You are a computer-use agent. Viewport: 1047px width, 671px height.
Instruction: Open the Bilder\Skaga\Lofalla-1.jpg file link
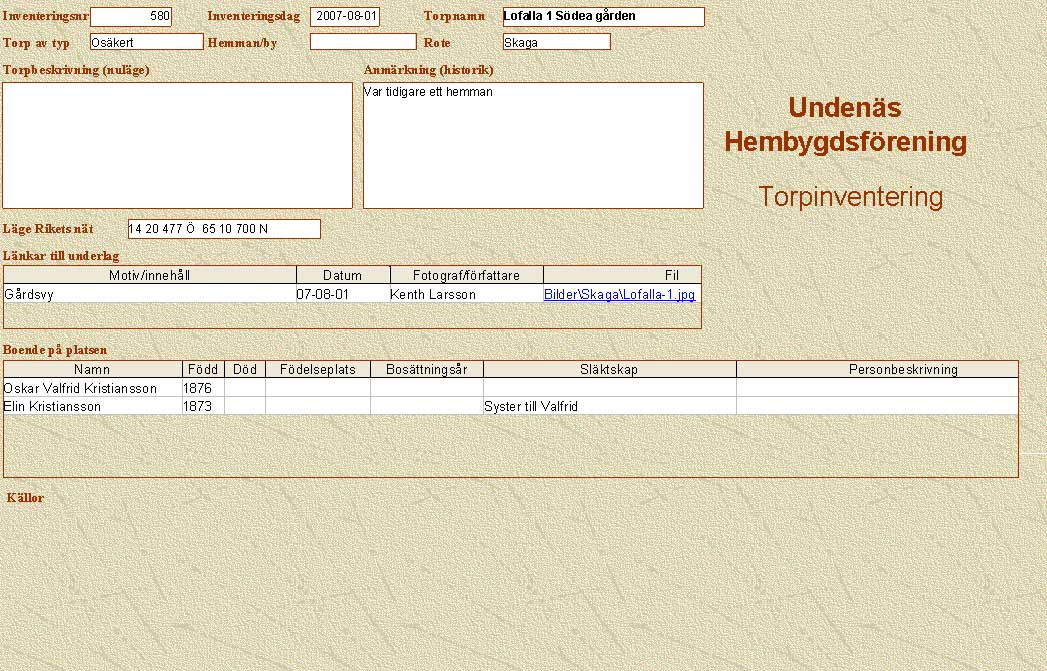pyautogui.click(x=619, y=295)
